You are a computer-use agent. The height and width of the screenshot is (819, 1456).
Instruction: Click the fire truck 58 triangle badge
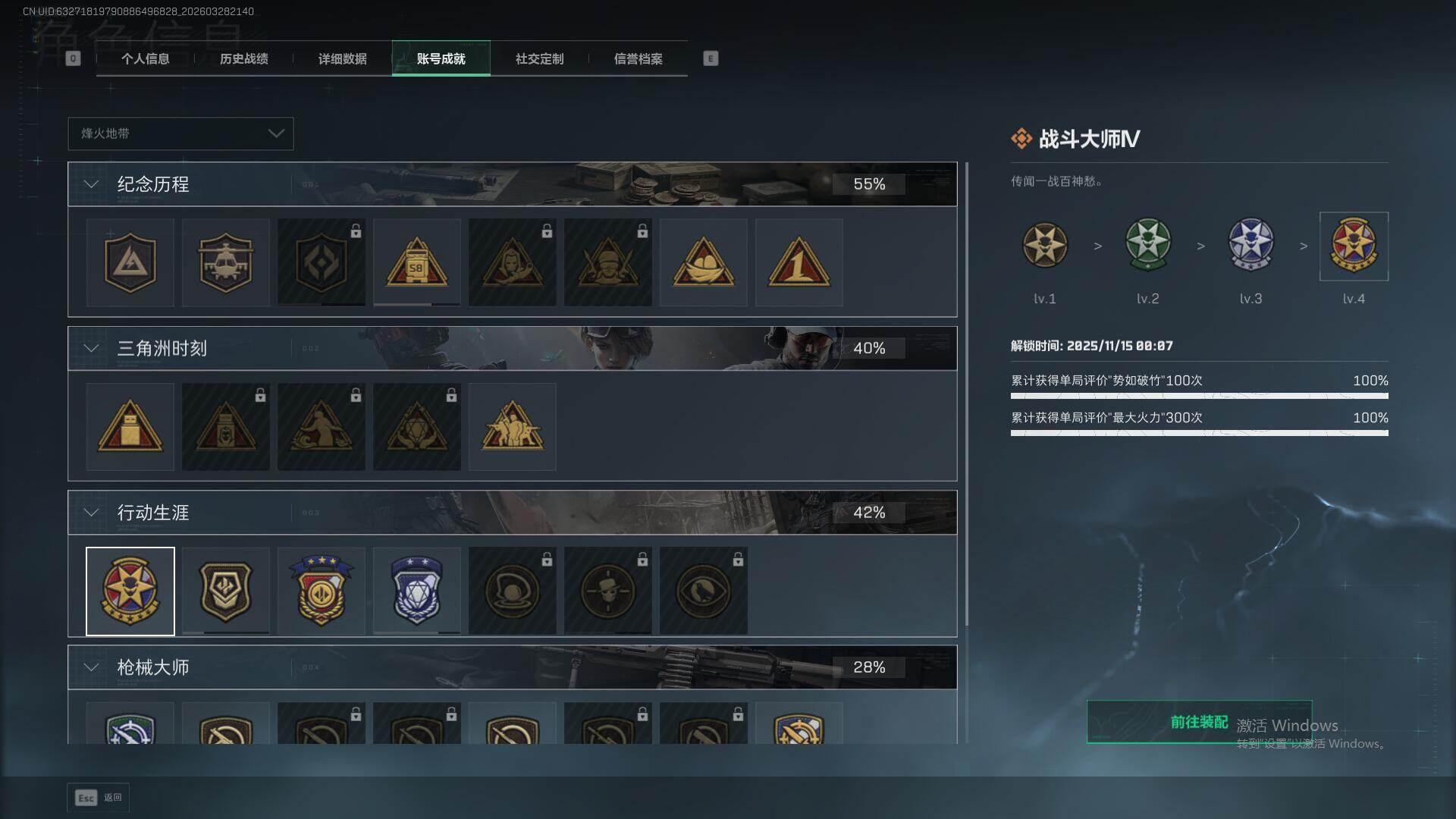point(416,262)
